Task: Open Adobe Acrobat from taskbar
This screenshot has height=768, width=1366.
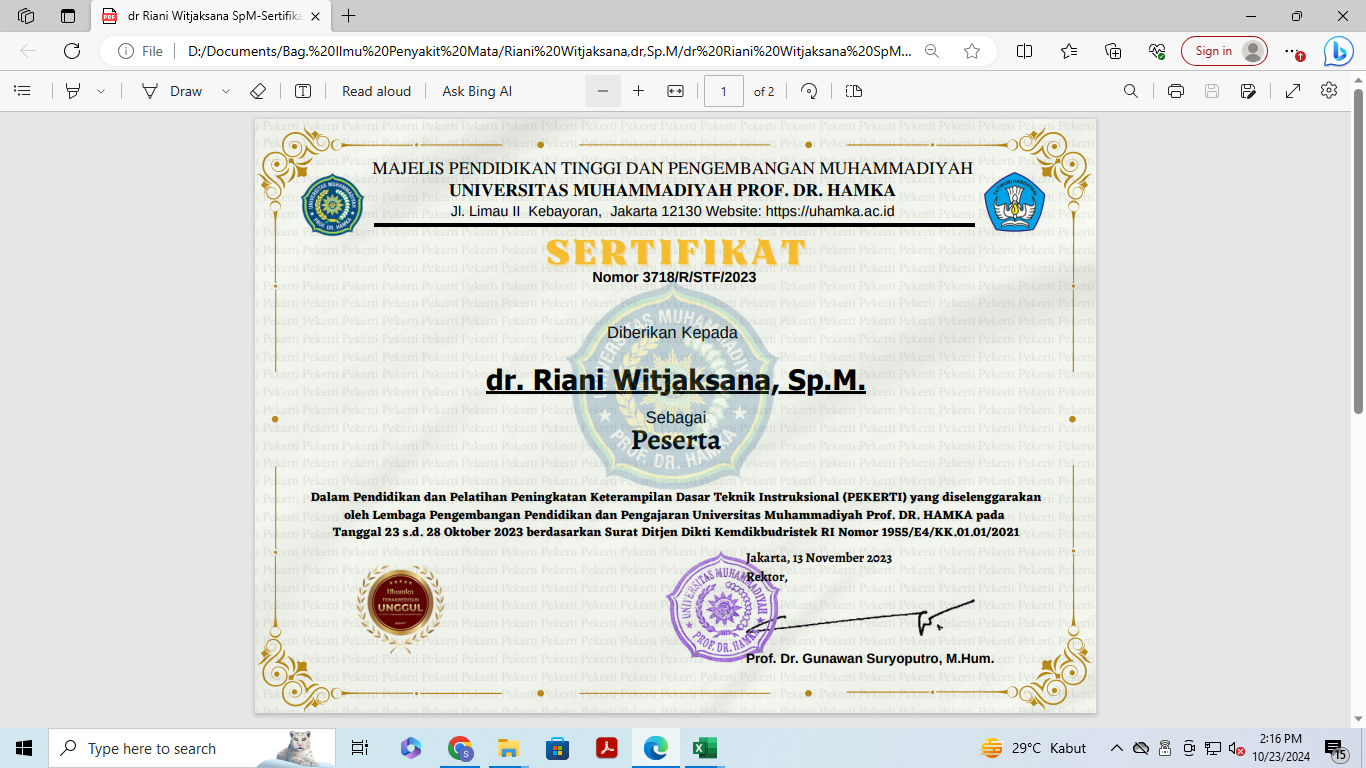Action: [606, 748]
